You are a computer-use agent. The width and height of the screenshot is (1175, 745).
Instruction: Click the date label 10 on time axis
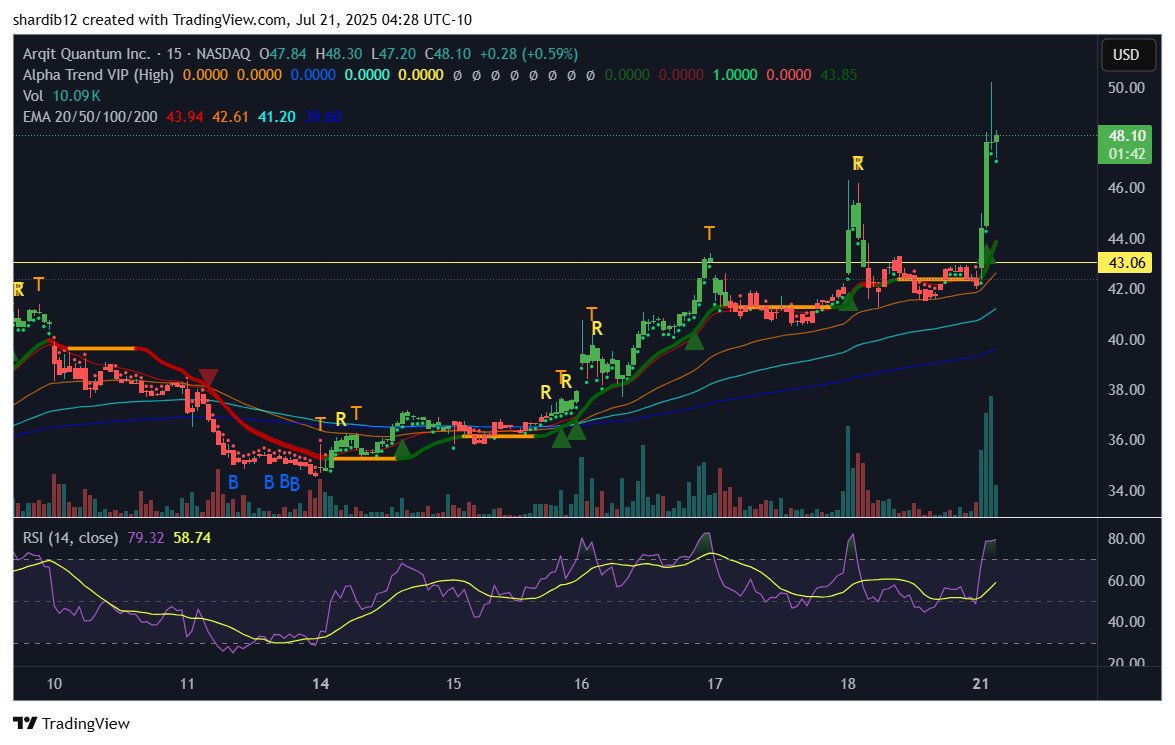[x=54, y=684]
